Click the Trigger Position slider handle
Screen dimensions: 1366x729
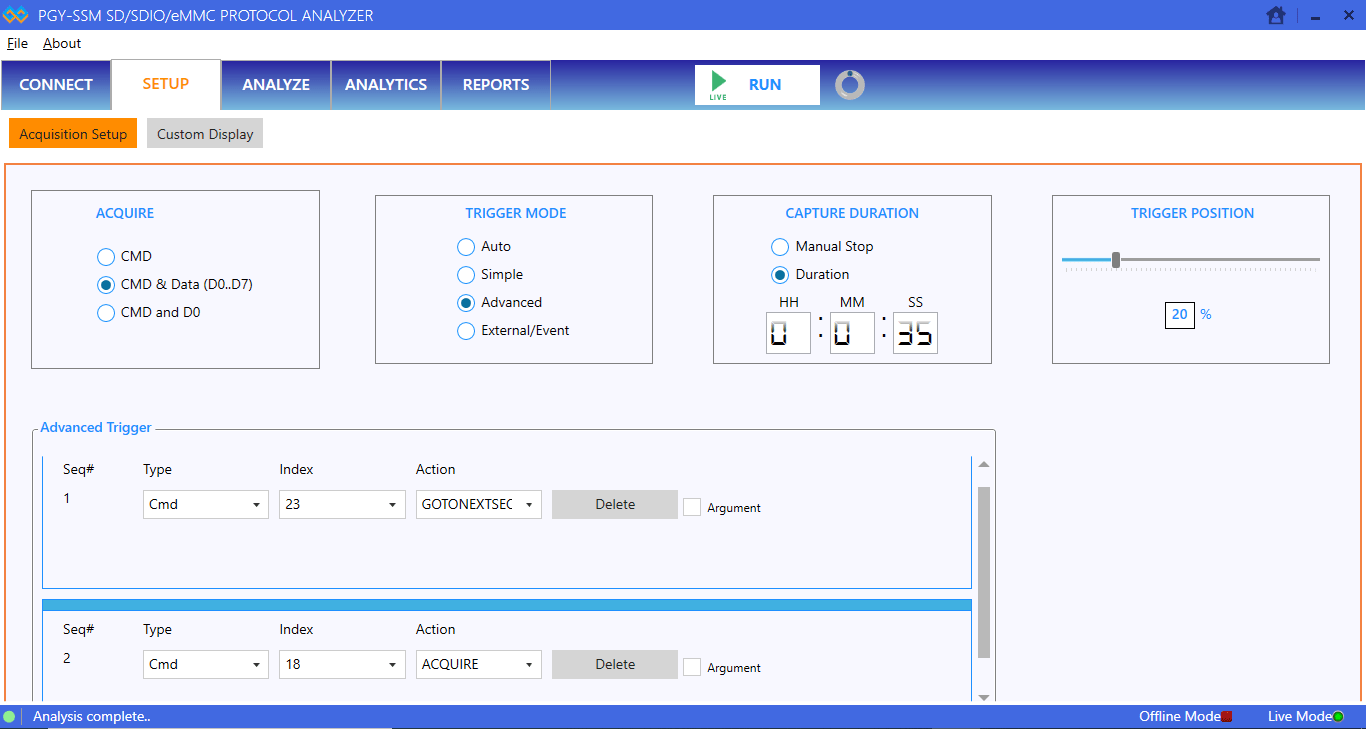[x=1116, y=260]
